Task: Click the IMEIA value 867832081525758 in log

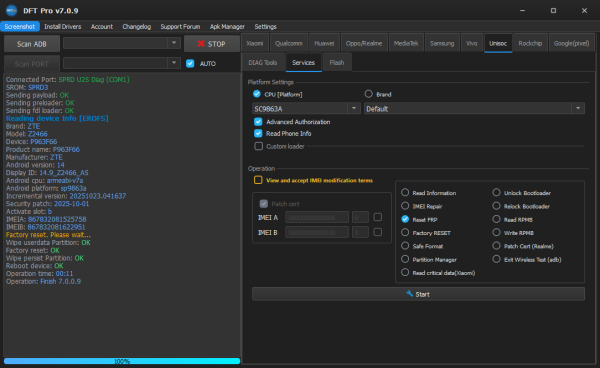Action: 57,219
